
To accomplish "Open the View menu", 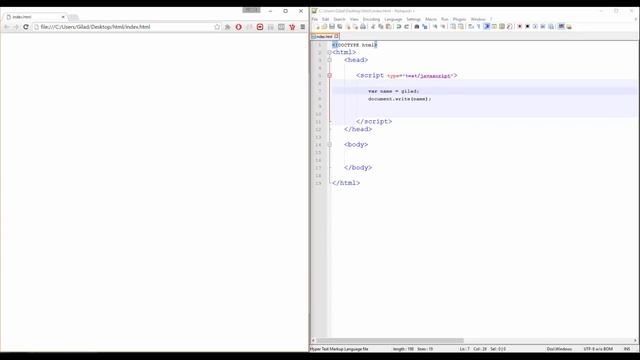I will point(354,19).
